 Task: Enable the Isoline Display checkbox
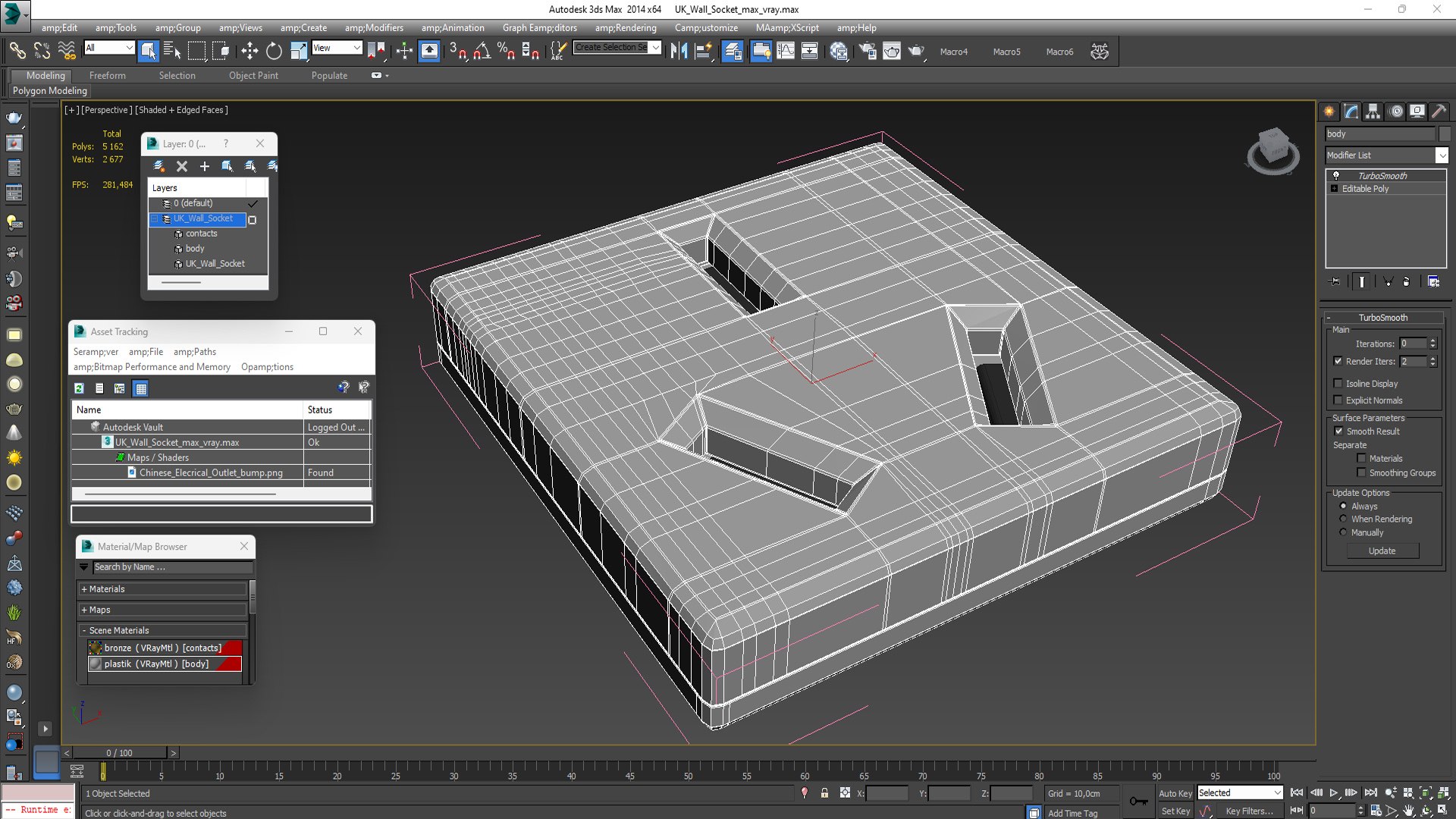point(1338,384)
